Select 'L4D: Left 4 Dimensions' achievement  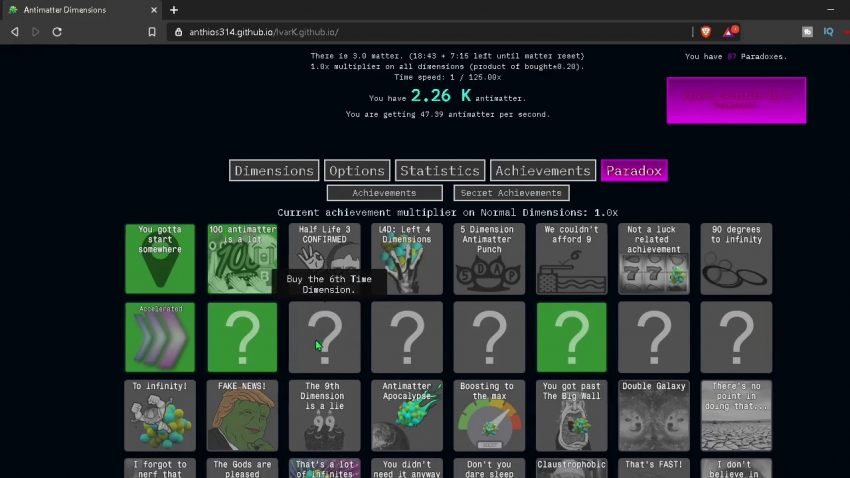pos(407,259)
